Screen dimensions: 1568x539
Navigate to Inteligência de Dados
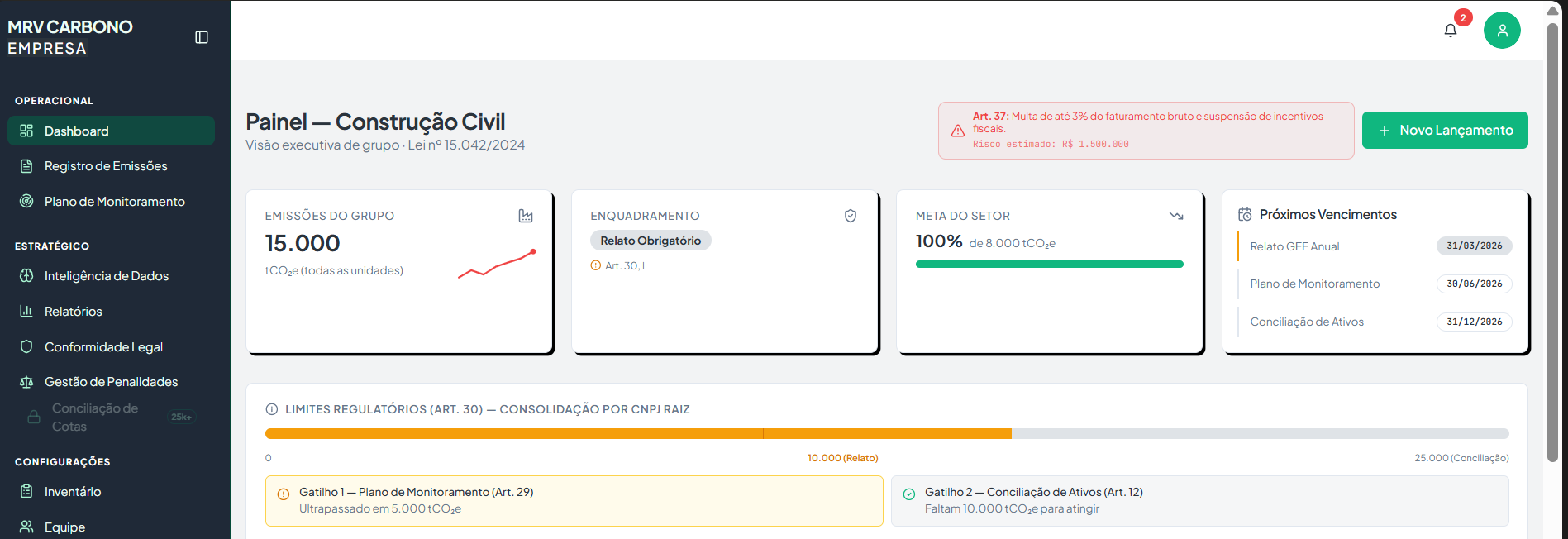click(111, 276)
